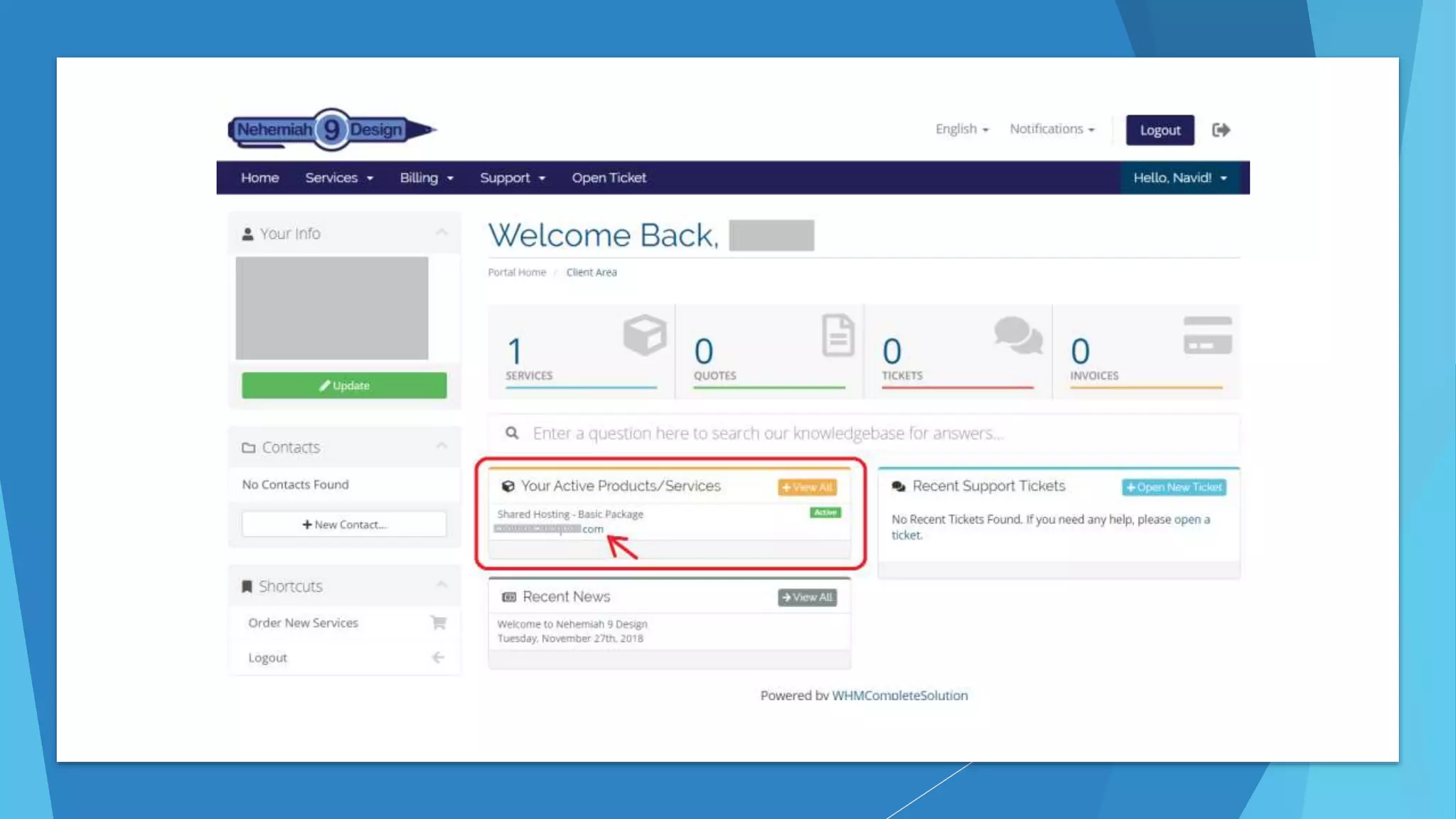The height and width of the screenshot is (819, 1456).
Task: Expand the Hello, Navid! account menu
Action: 1179,178
